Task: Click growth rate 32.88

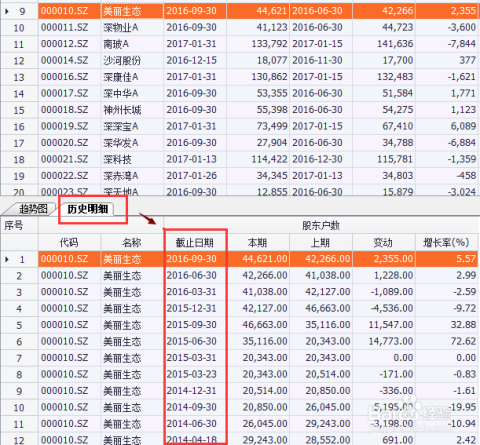Action: (463, 325)
